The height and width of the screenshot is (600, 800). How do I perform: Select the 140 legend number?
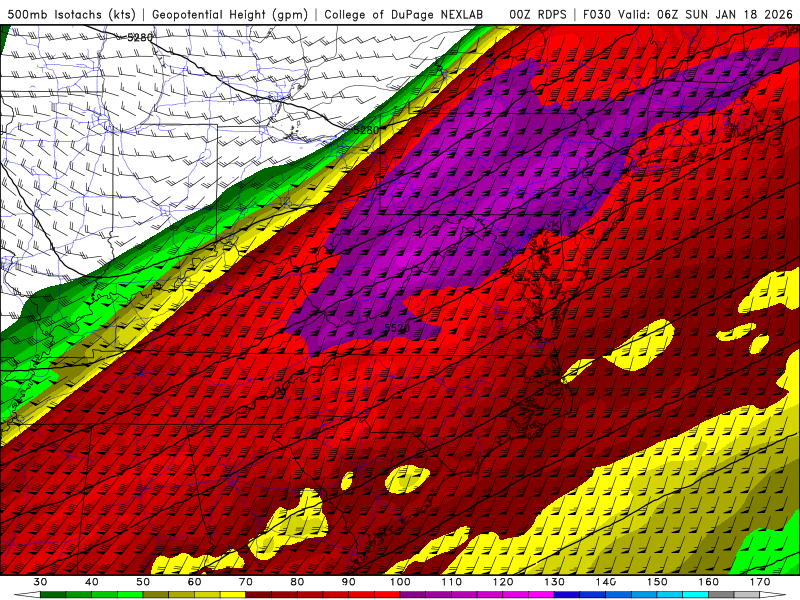(x=606, y=582)
